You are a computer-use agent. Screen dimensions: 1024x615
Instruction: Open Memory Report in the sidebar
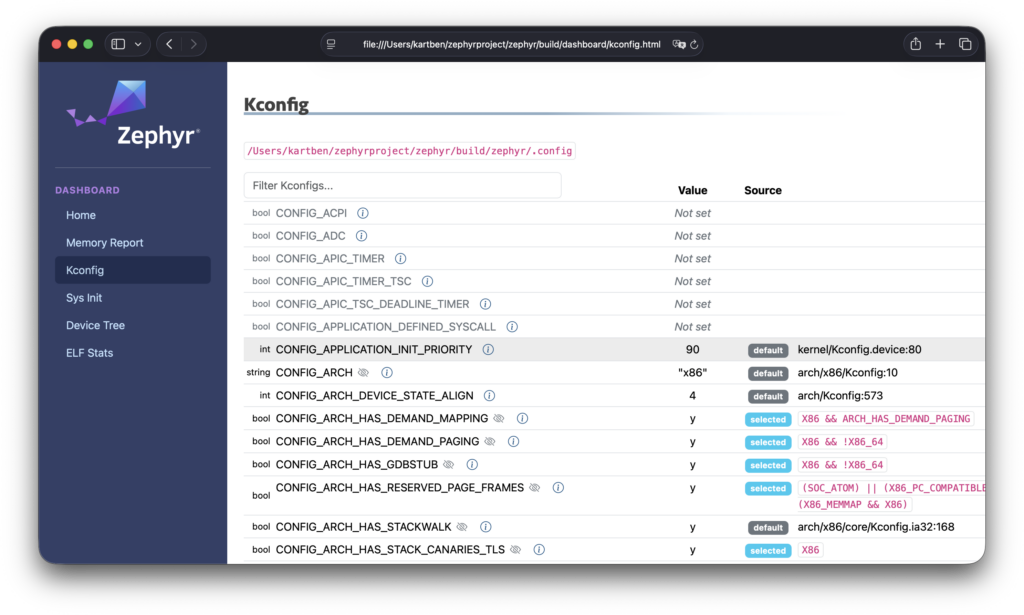click(x=105, y=243)
